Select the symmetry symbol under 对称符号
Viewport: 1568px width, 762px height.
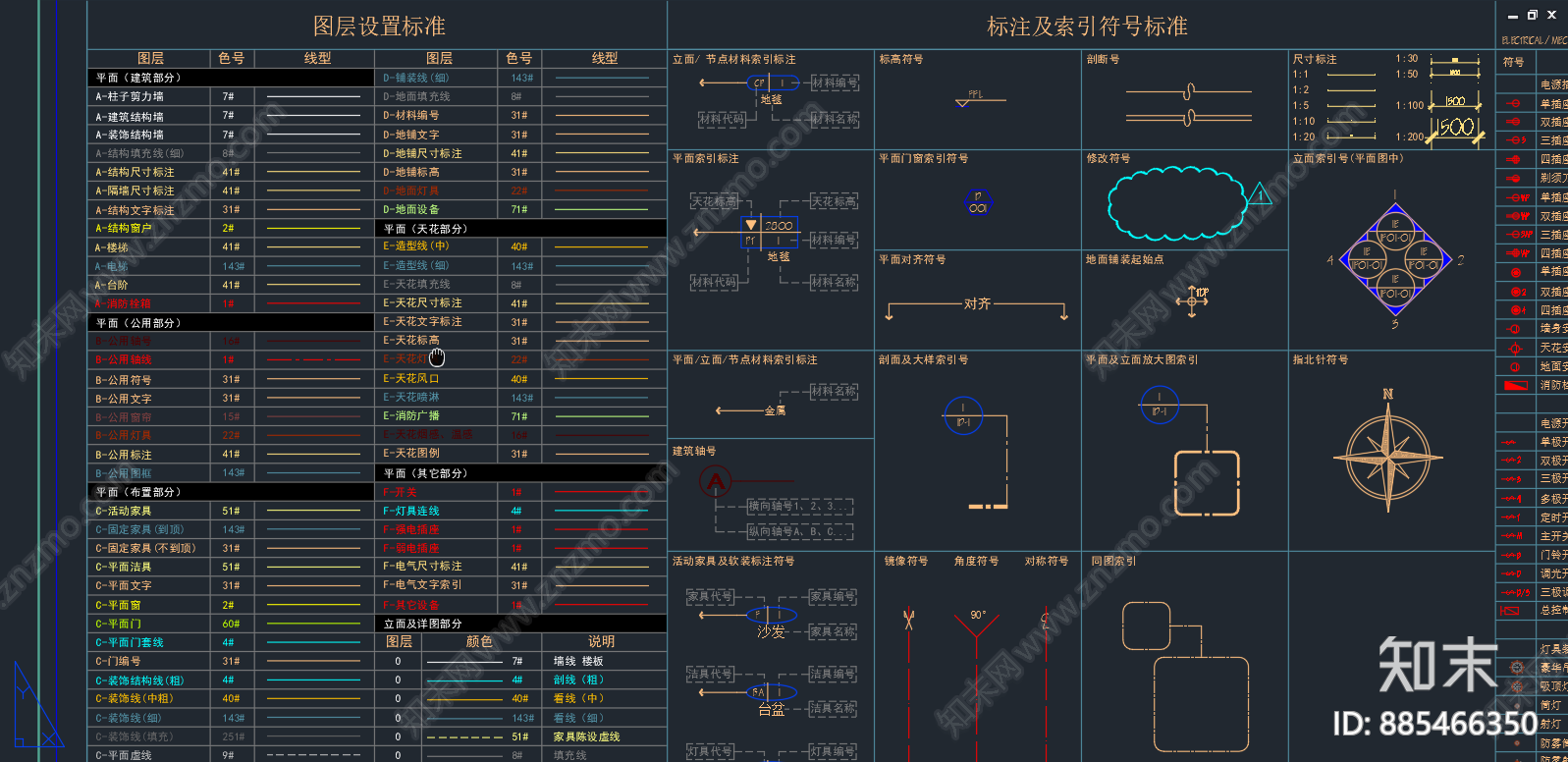coord(1045,621)
